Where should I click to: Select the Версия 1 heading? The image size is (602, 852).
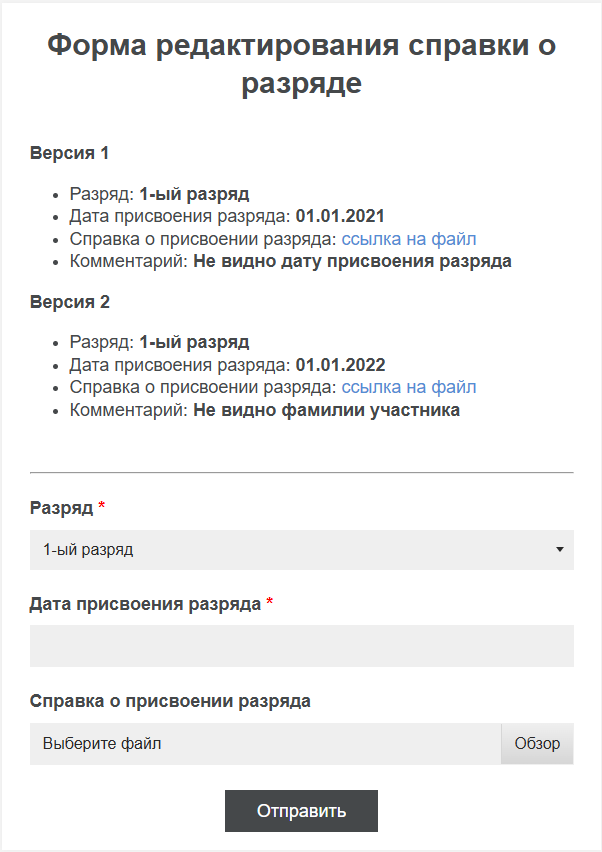coord(69,154)
